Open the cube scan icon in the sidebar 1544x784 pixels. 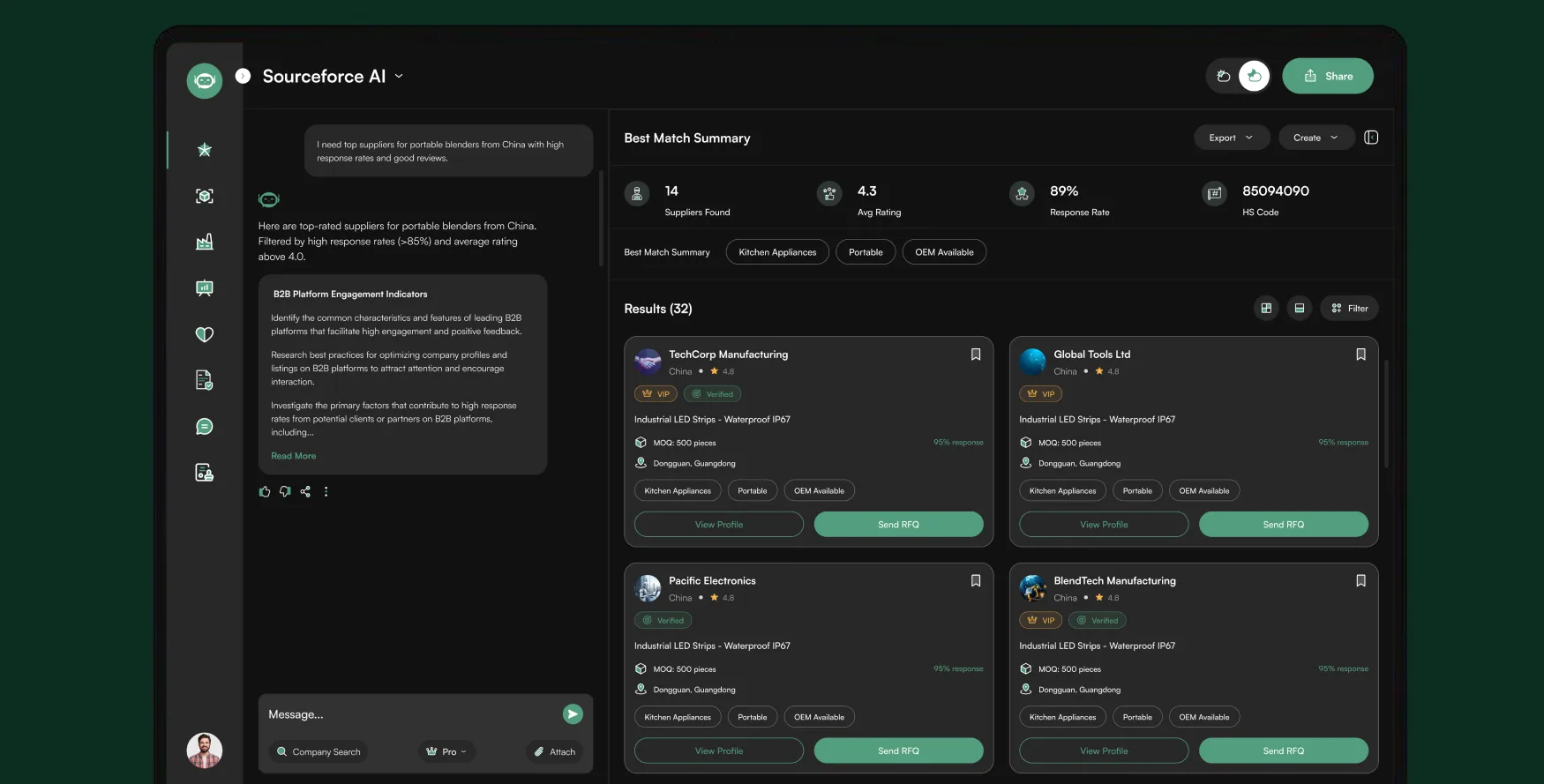205,196
